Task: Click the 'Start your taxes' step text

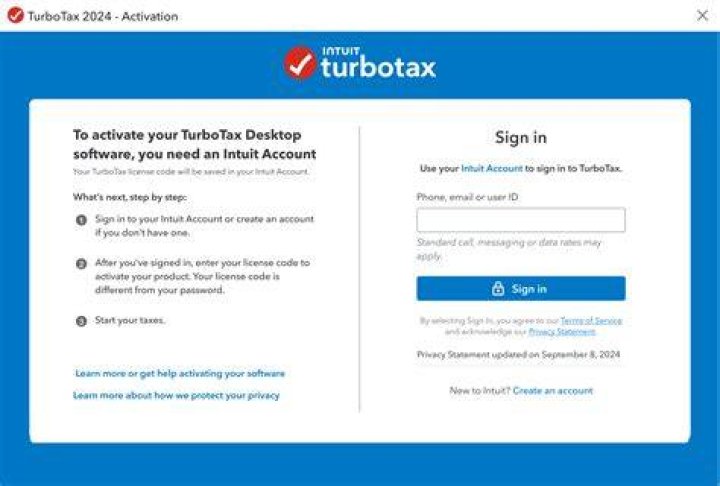Action: [130, 320]
